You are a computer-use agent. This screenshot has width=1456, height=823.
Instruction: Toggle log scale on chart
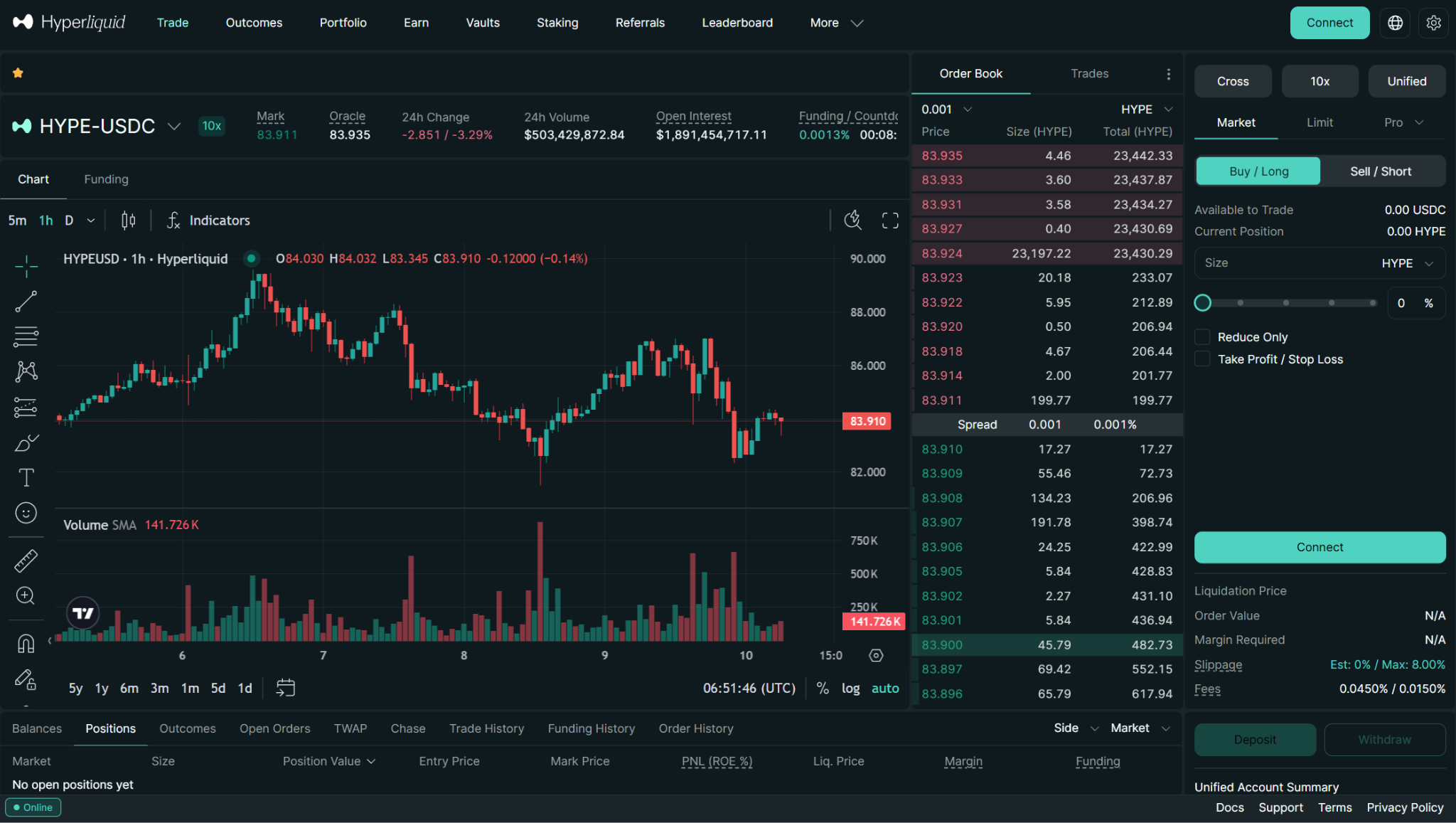[x=850, y=688]
